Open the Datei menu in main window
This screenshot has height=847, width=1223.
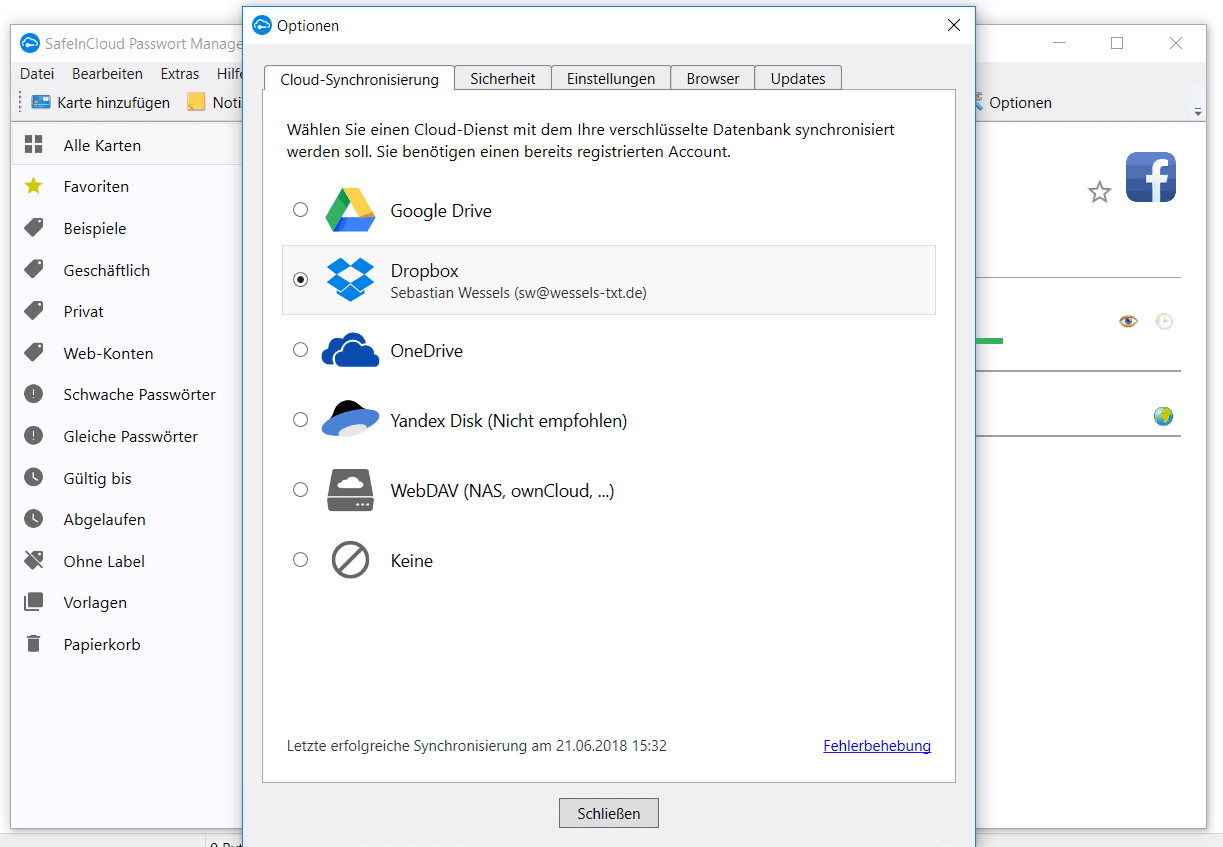(x=37, y=74)
